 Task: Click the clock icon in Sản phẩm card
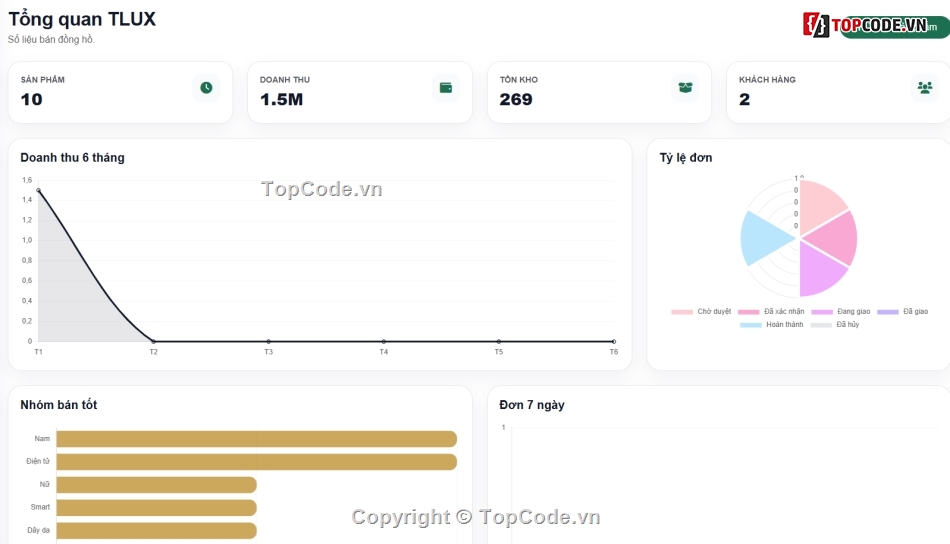[x=206, y=88]
